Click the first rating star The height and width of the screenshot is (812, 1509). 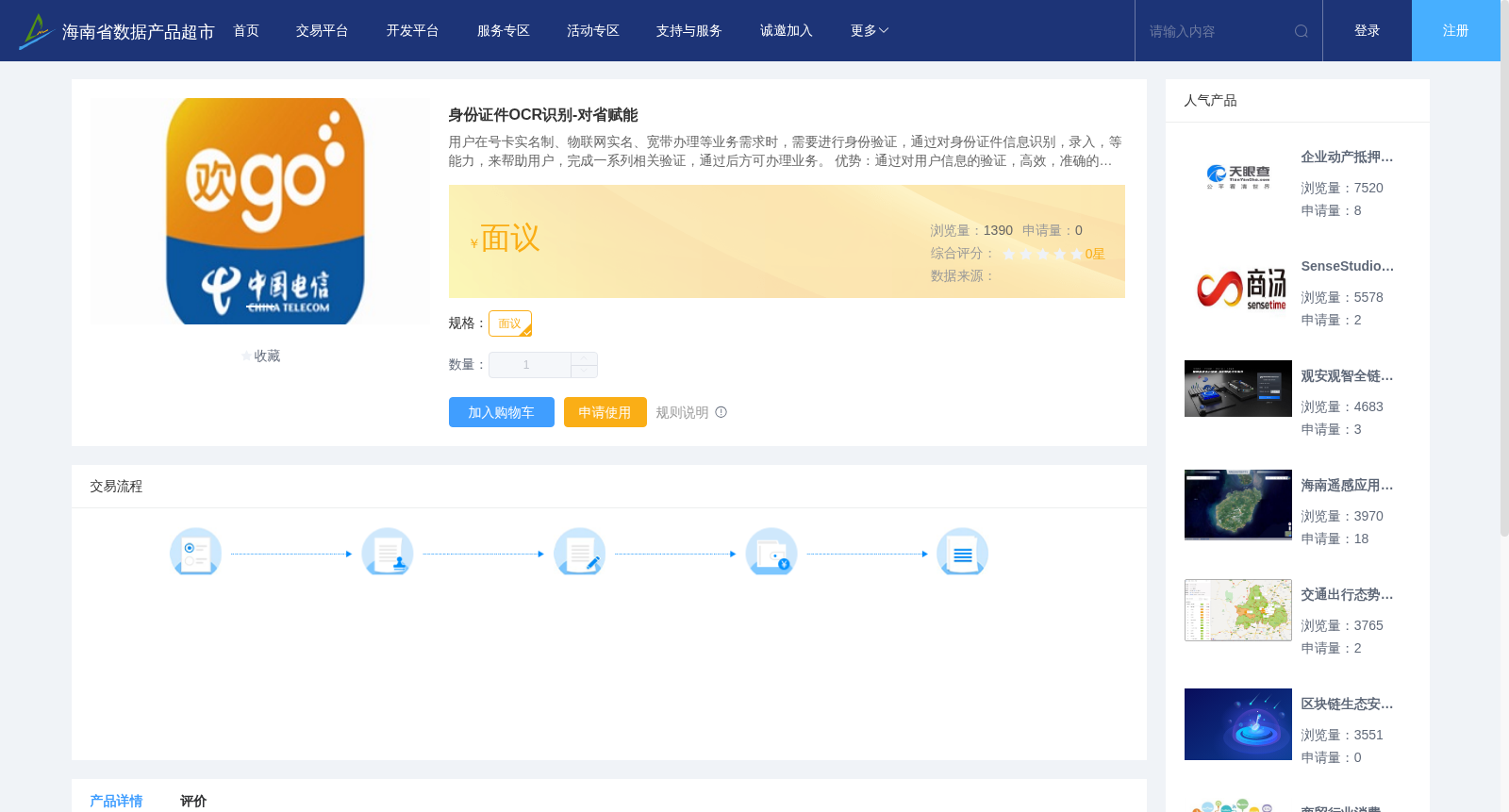click(1009, 254)
